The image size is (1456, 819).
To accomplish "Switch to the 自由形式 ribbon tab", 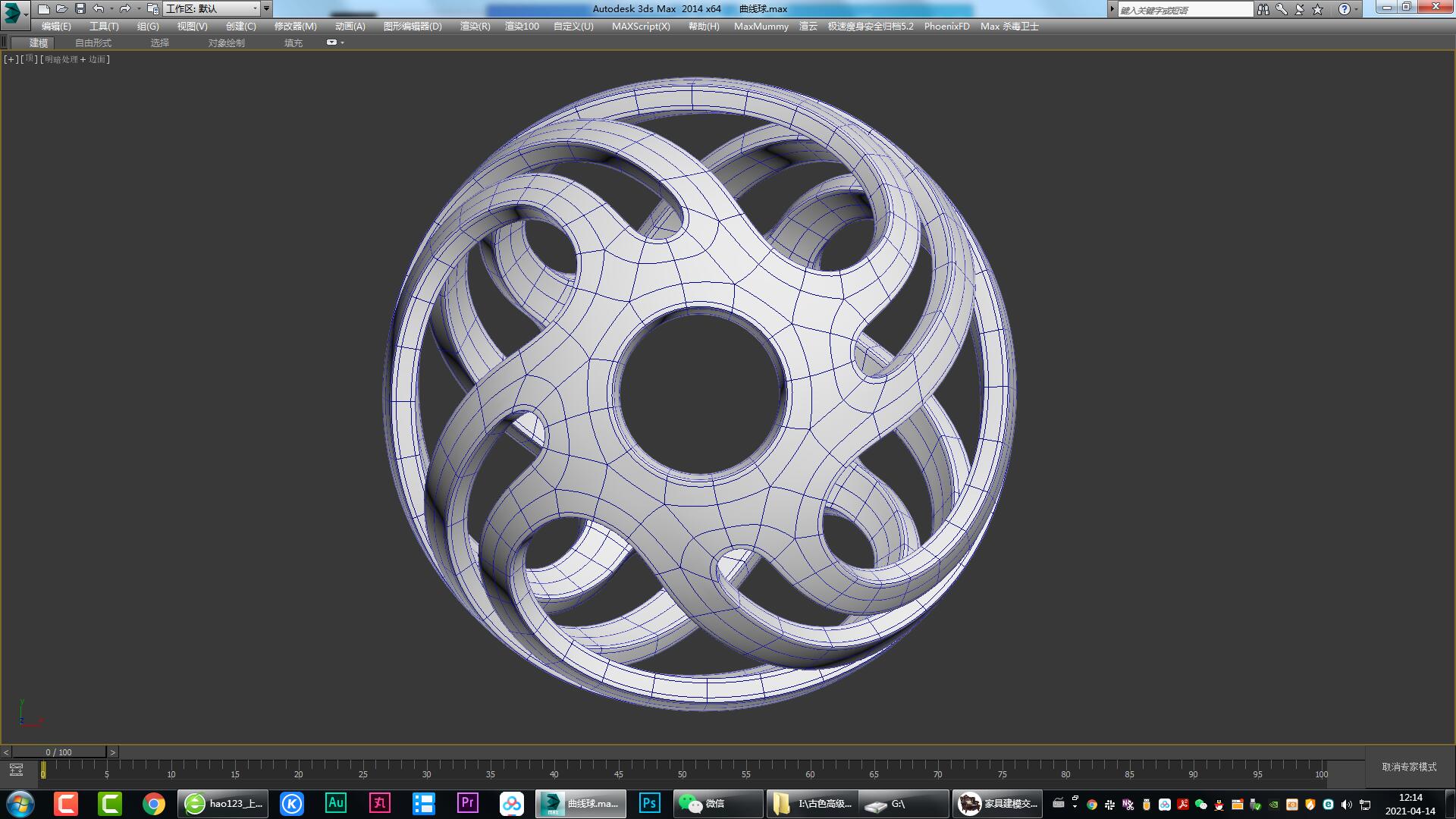I will tap(93, 42).
